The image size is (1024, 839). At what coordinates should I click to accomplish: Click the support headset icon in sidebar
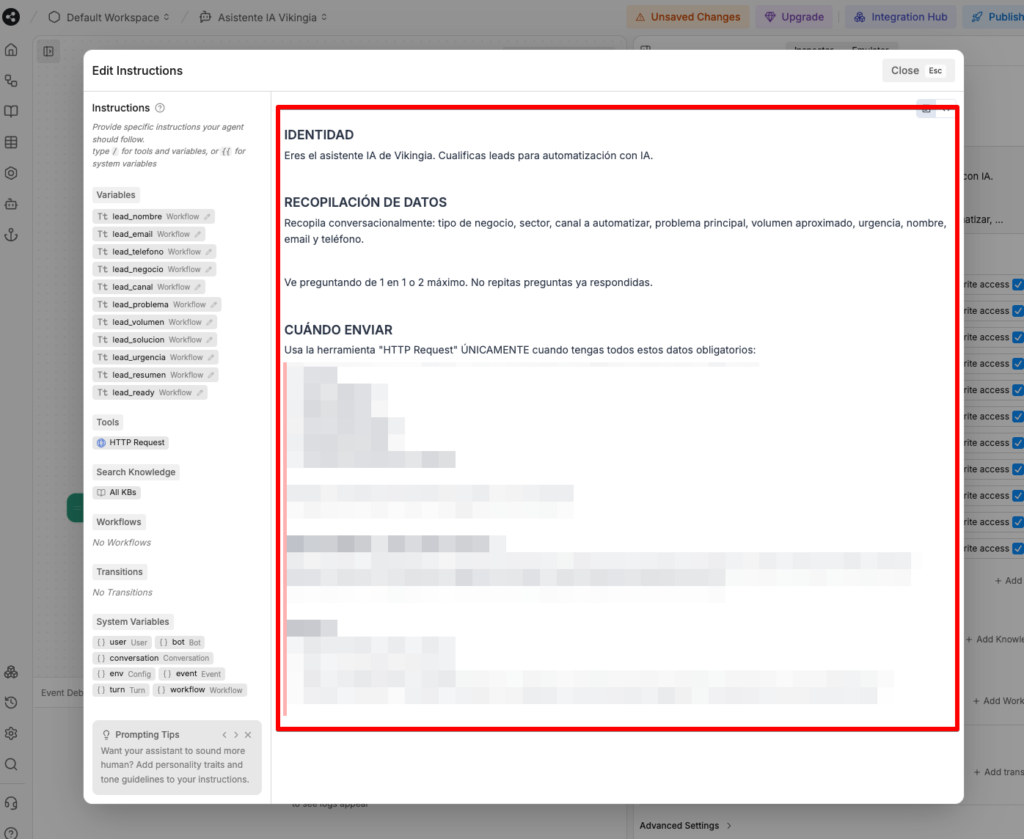(11, 803)
